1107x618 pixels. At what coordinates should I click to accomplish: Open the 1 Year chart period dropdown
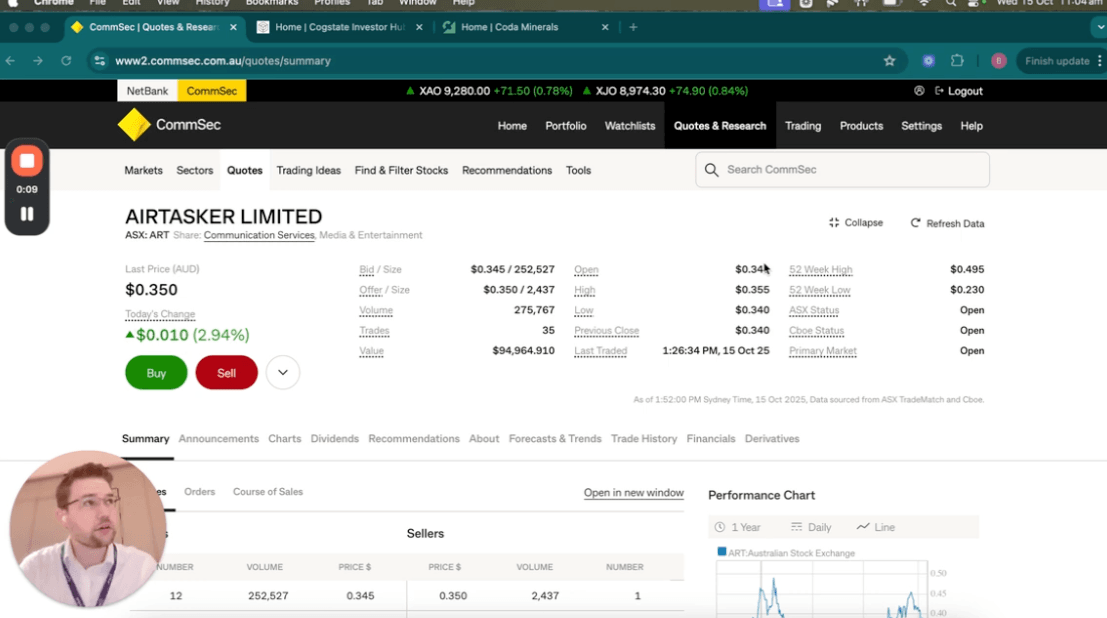(x=738, y=527)
